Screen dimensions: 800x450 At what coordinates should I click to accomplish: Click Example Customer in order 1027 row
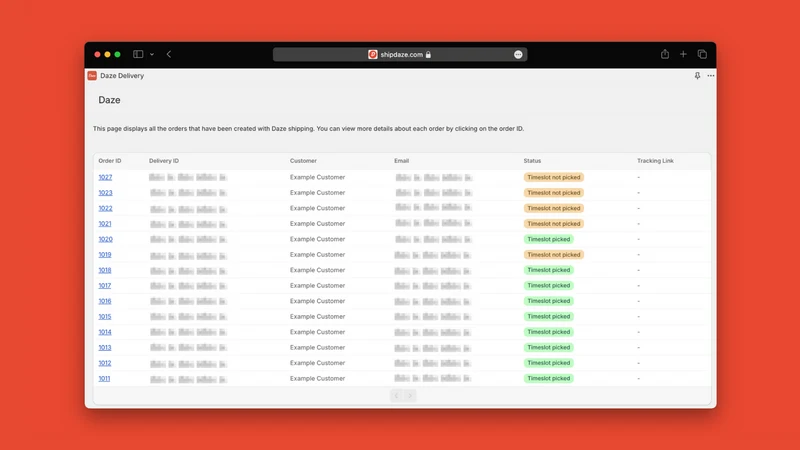tap(317, 177)
